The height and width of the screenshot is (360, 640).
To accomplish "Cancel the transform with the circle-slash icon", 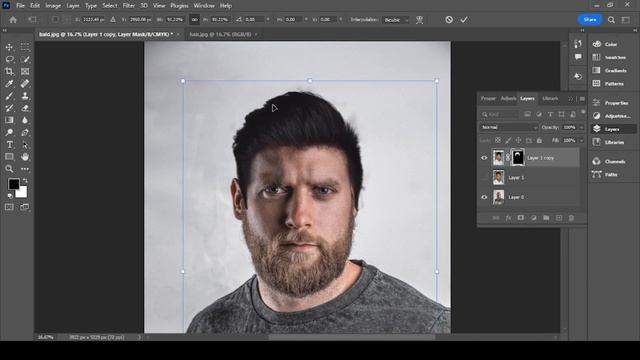I will [x=449, y=20].
